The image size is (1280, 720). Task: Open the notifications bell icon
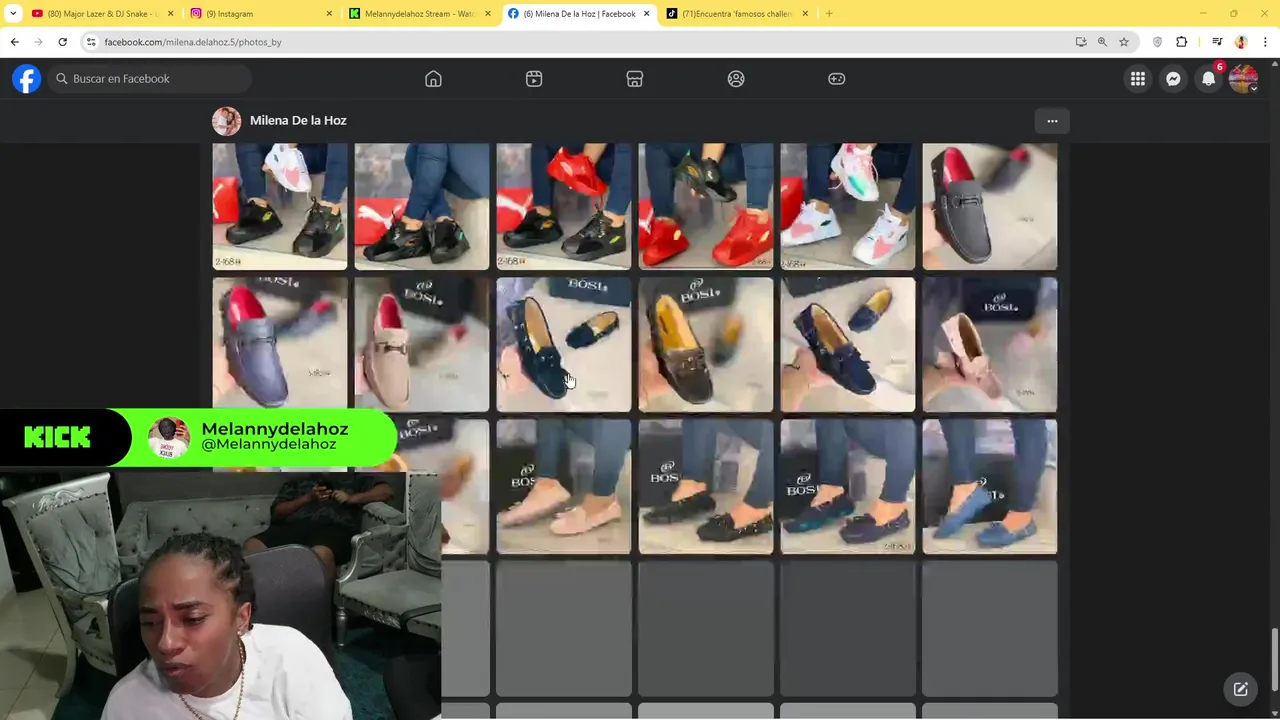pyautogui.click(x=1208, y=79)
